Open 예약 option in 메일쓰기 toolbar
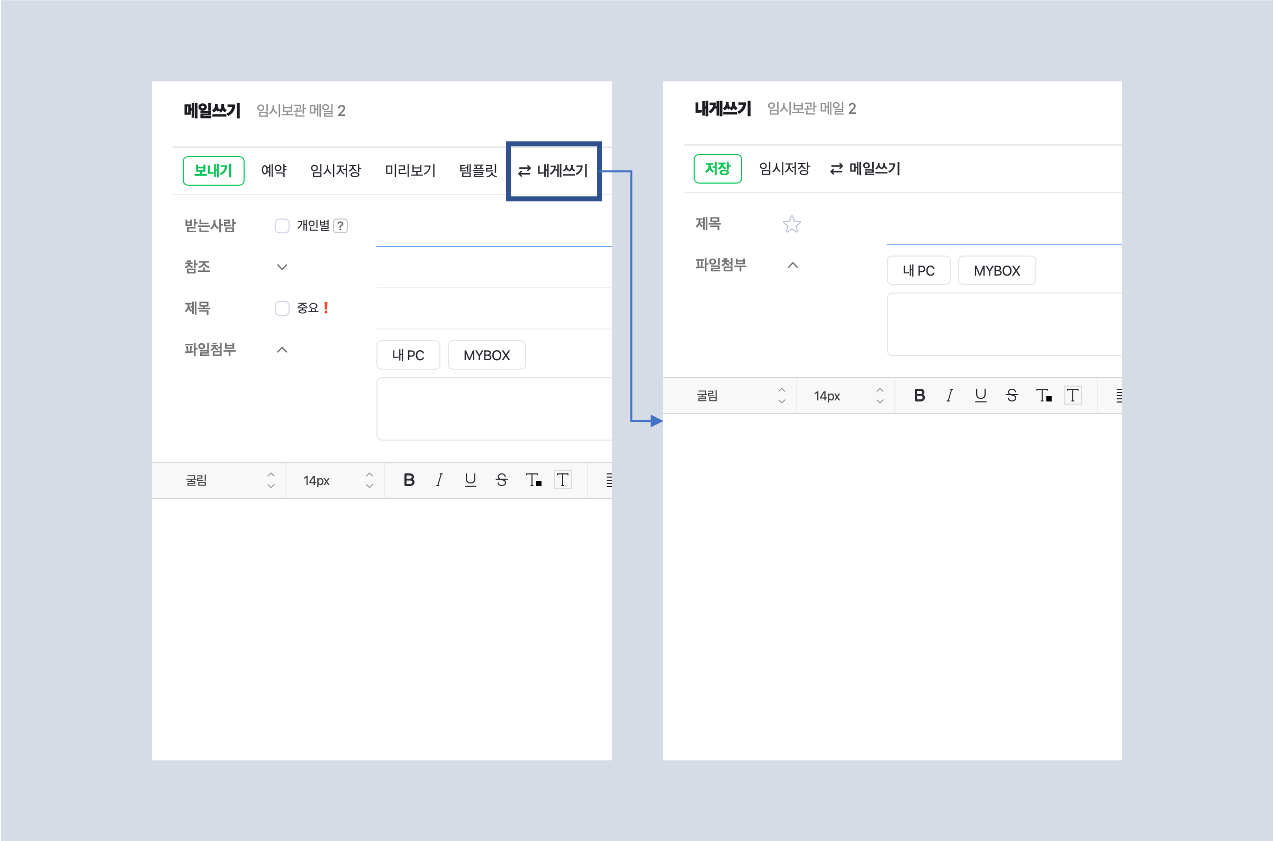This screenshot has height=841, width=1275. click(x=274, y=170)
